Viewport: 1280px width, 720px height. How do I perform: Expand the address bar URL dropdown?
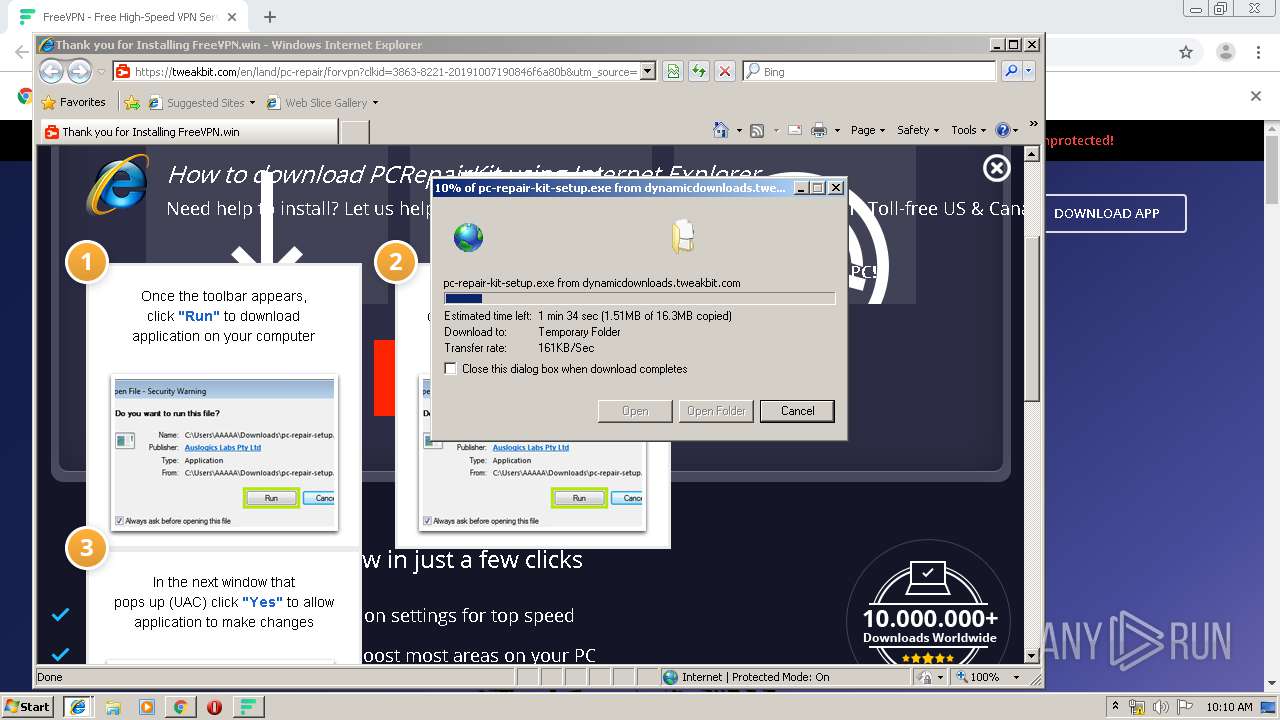coord(648,71)
